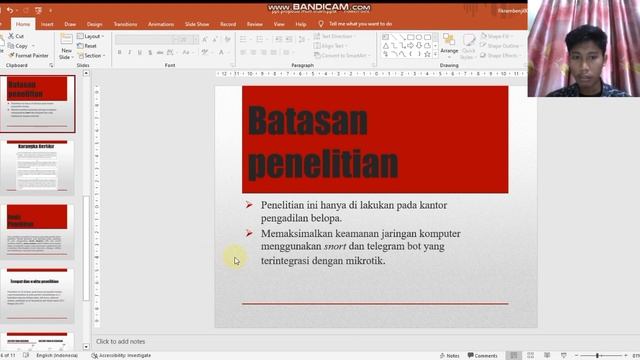640x360 pixels.
Task: Click the Increase Font Size icon
Action: click(x=205, y=40)
